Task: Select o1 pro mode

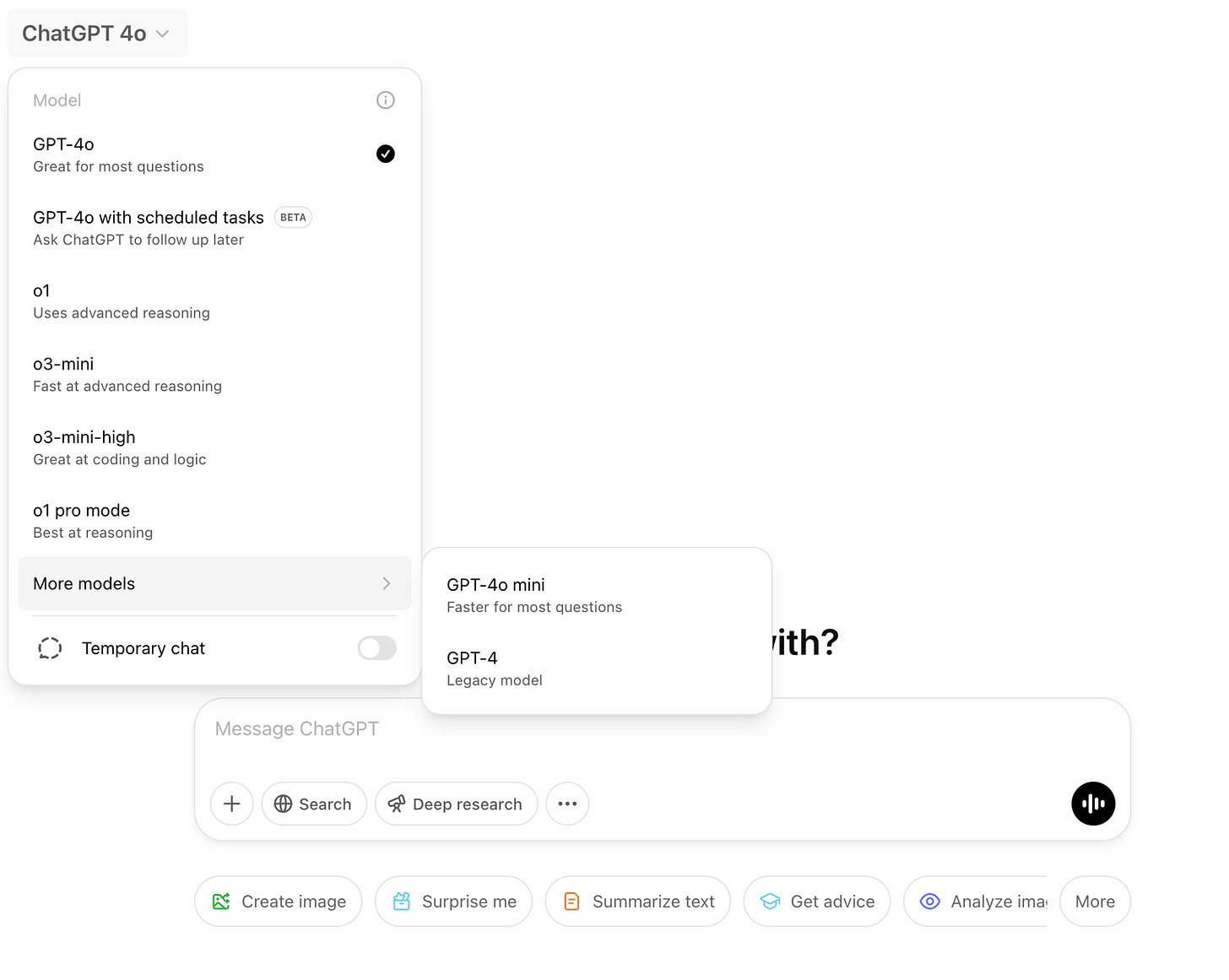Action: point(214,521)
